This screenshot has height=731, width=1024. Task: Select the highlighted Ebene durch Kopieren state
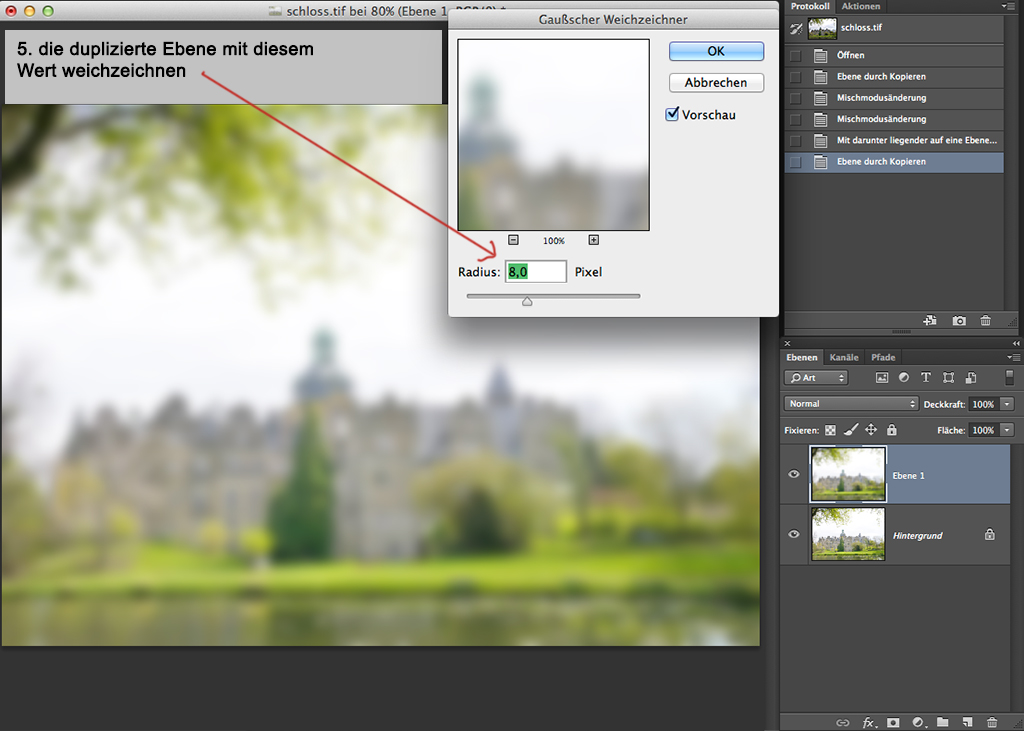(x=894, y=162)
